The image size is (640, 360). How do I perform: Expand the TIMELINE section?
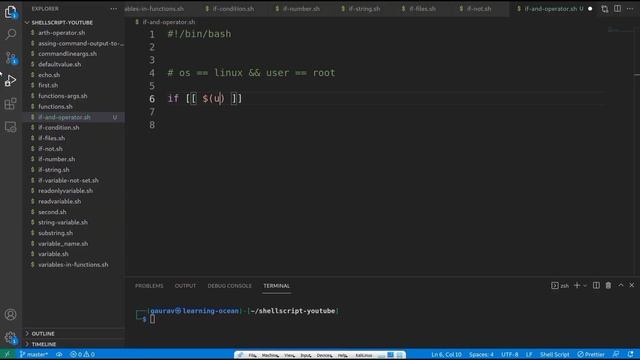pos(44,344)
